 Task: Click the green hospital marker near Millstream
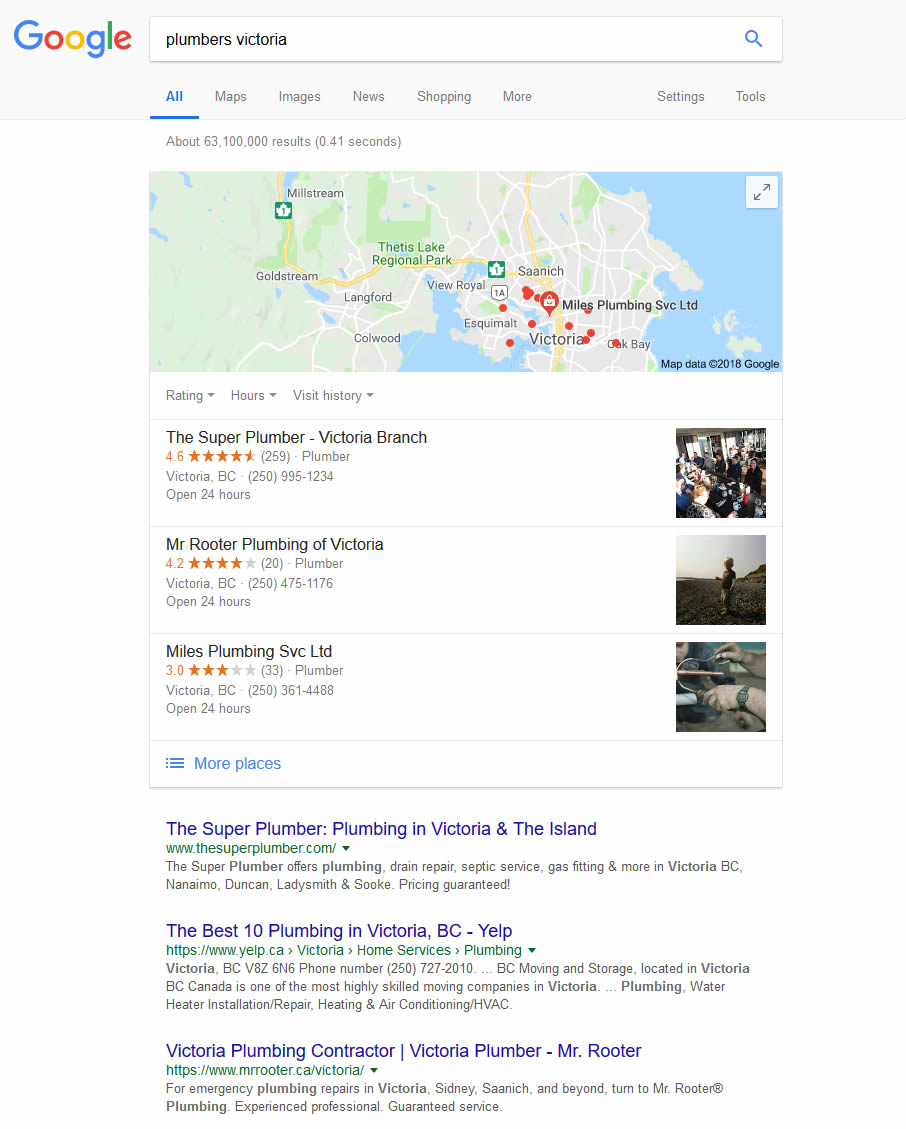point(283,210)
